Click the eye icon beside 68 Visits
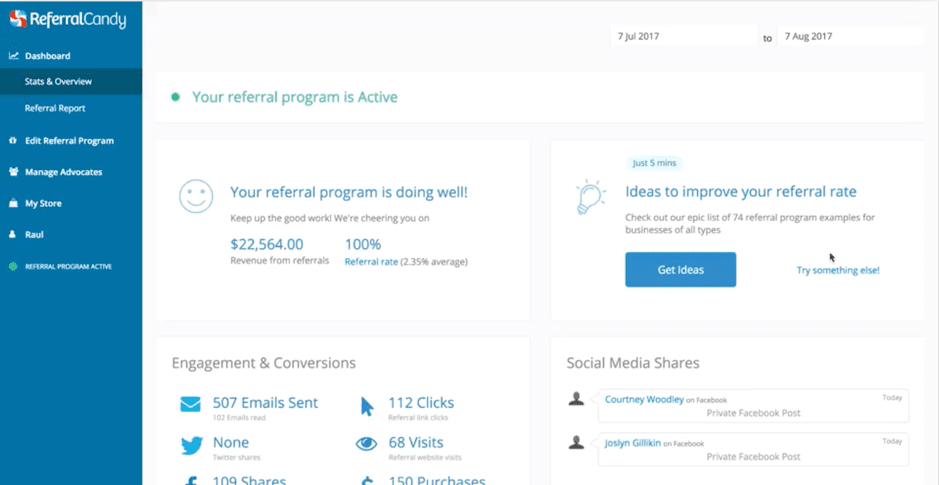This screenshot has width=939, height=485. [x=367, y=445]
